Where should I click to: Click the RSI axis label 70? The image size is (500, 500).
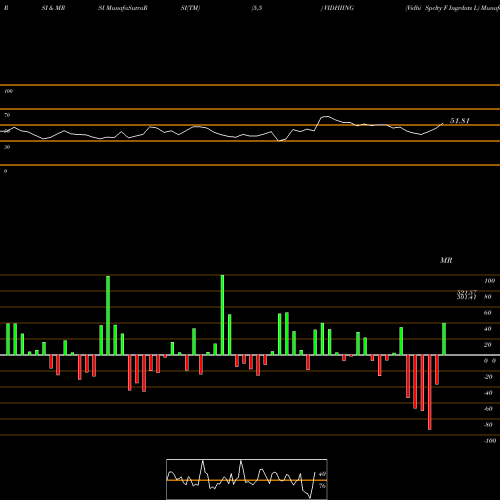coord(7,115)
